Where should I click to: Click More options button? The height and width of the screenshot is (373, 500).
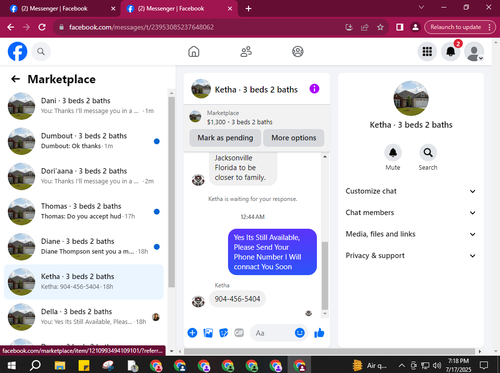(294, 138)
